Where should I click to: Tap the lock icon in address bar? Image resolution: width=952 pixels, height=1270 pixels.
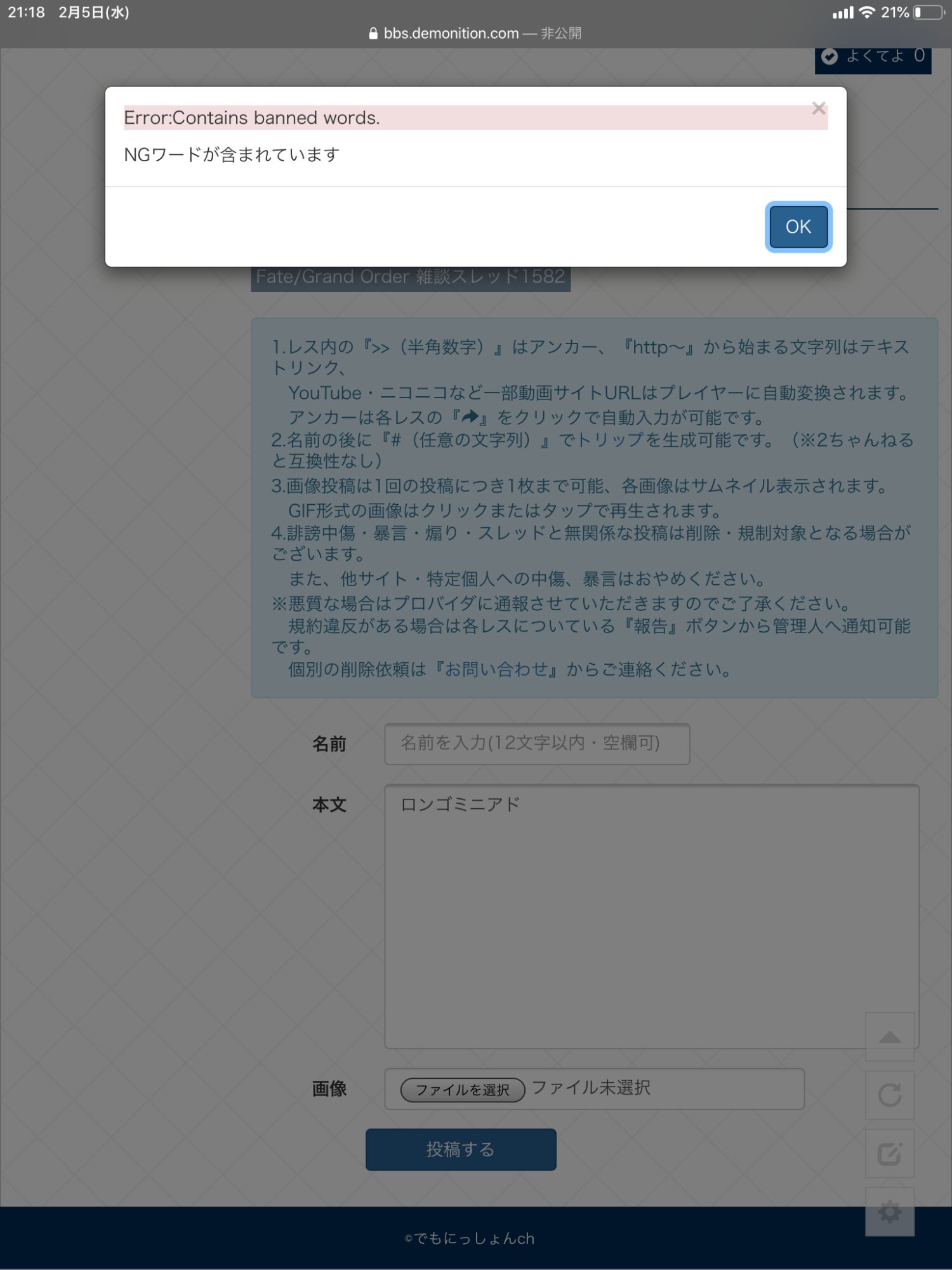373,34
